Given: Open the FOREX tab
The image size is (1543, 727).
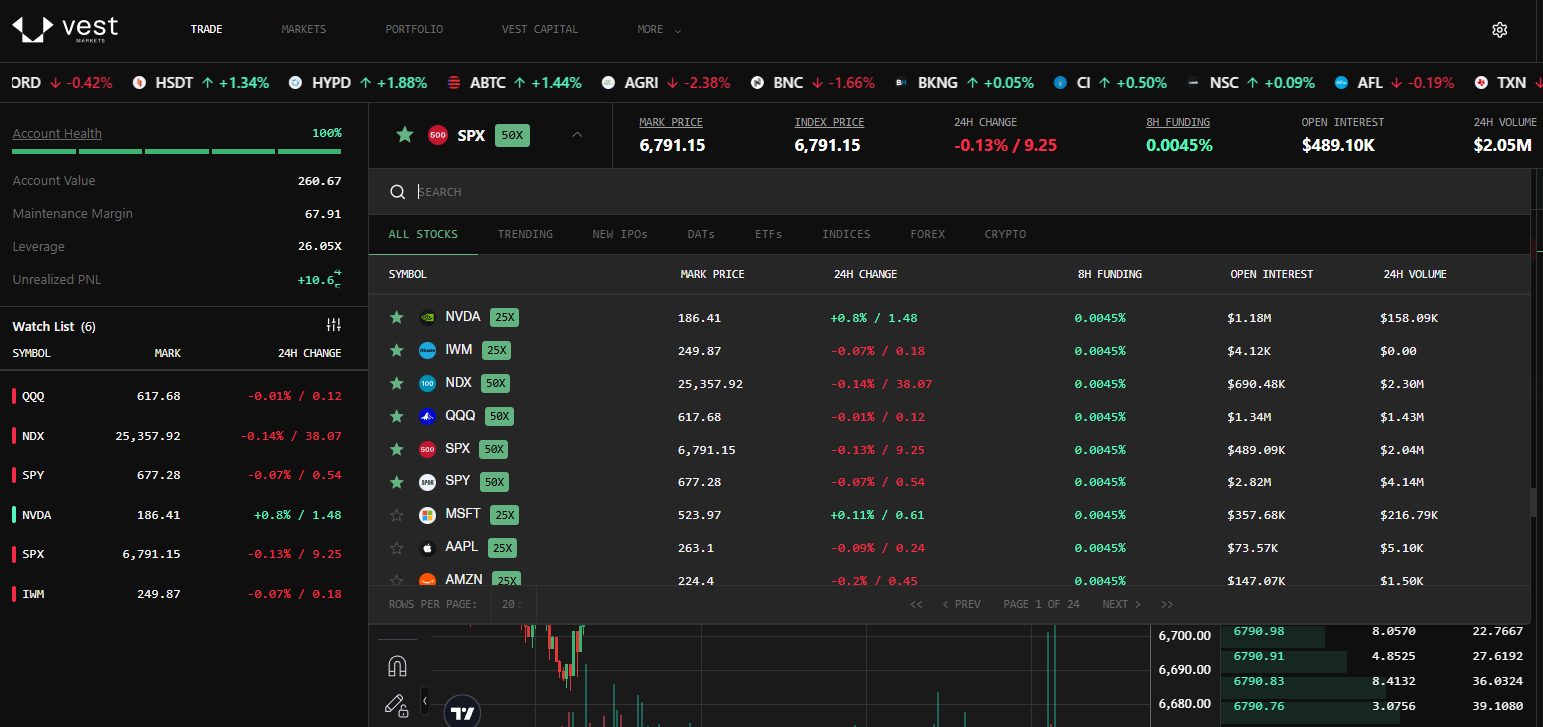Looking at the screenshot, I should pyautogui.click(x=927, y=234).
